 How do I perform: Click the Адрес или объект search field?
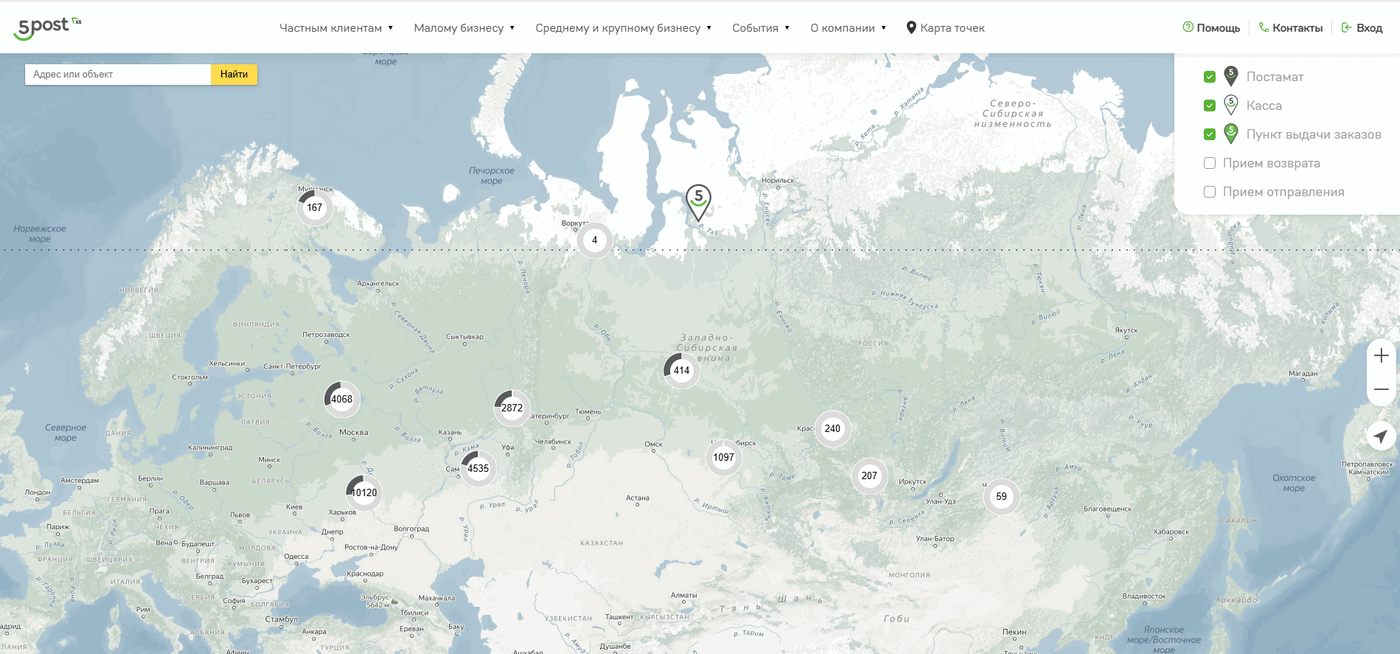coord(118,74)
